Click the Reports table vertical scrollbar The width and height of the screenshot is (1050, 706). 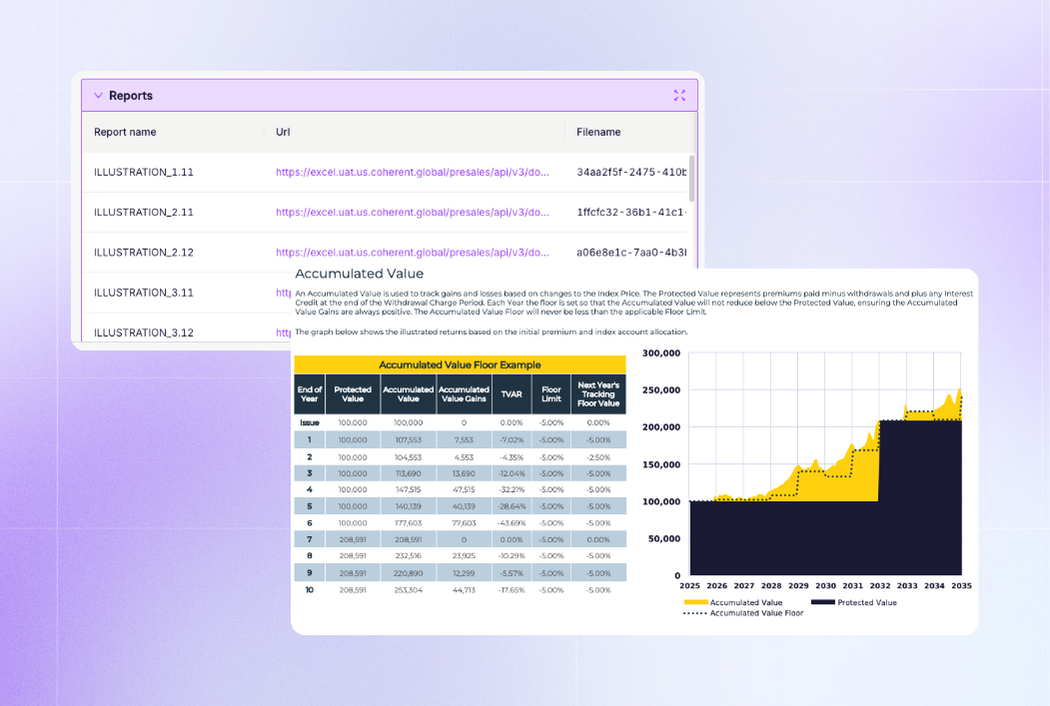click(x=692, y=180)
